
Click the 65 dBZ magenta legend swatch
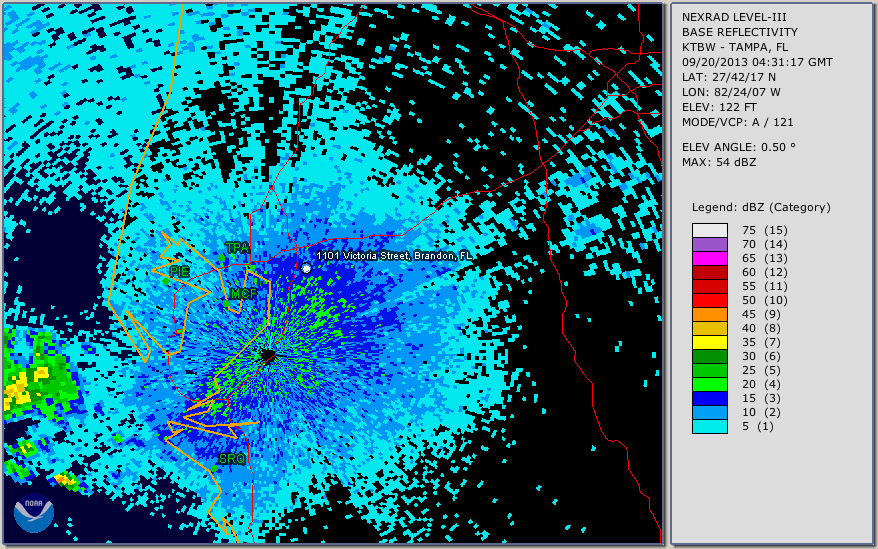(709, 258)
